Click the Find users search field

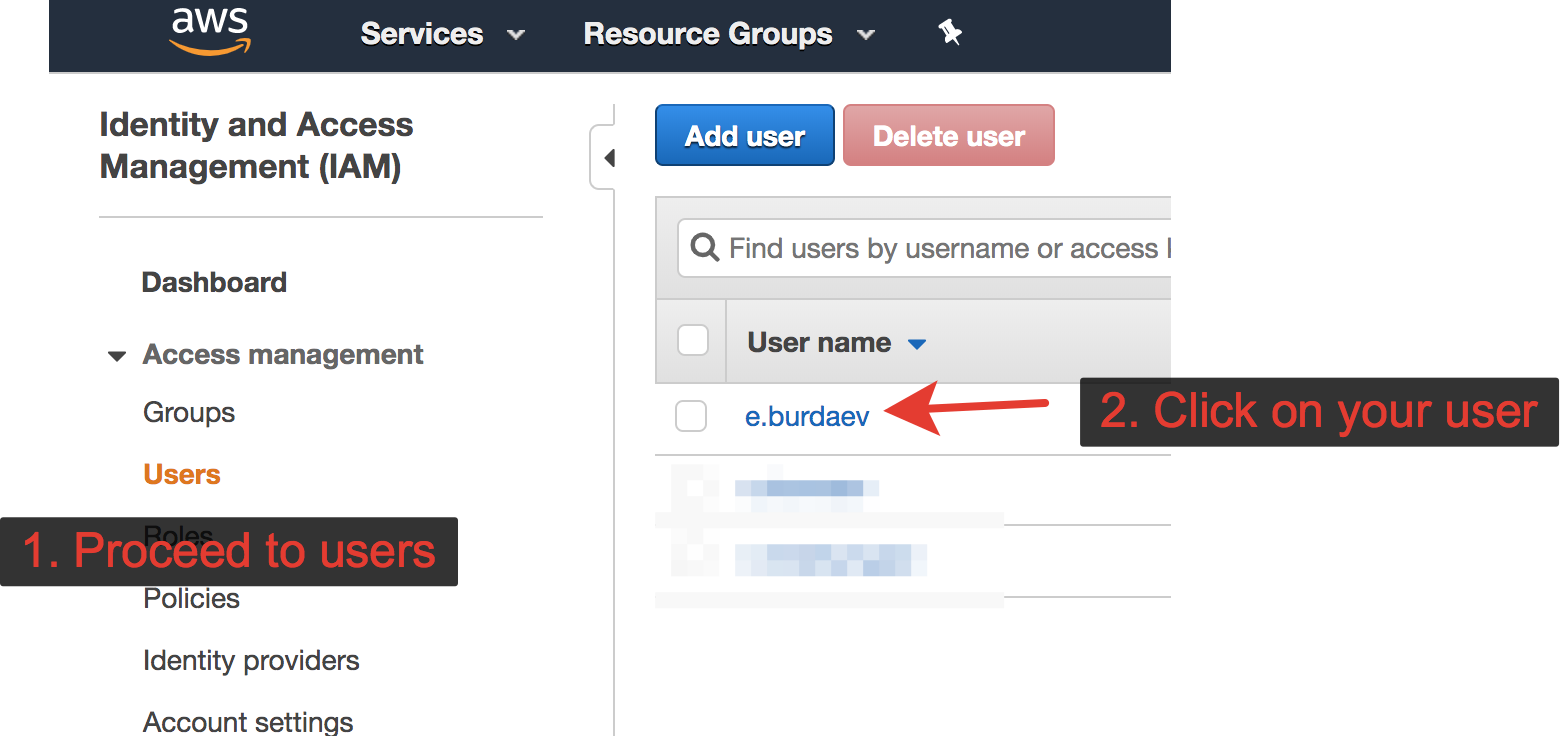[925, 248]
